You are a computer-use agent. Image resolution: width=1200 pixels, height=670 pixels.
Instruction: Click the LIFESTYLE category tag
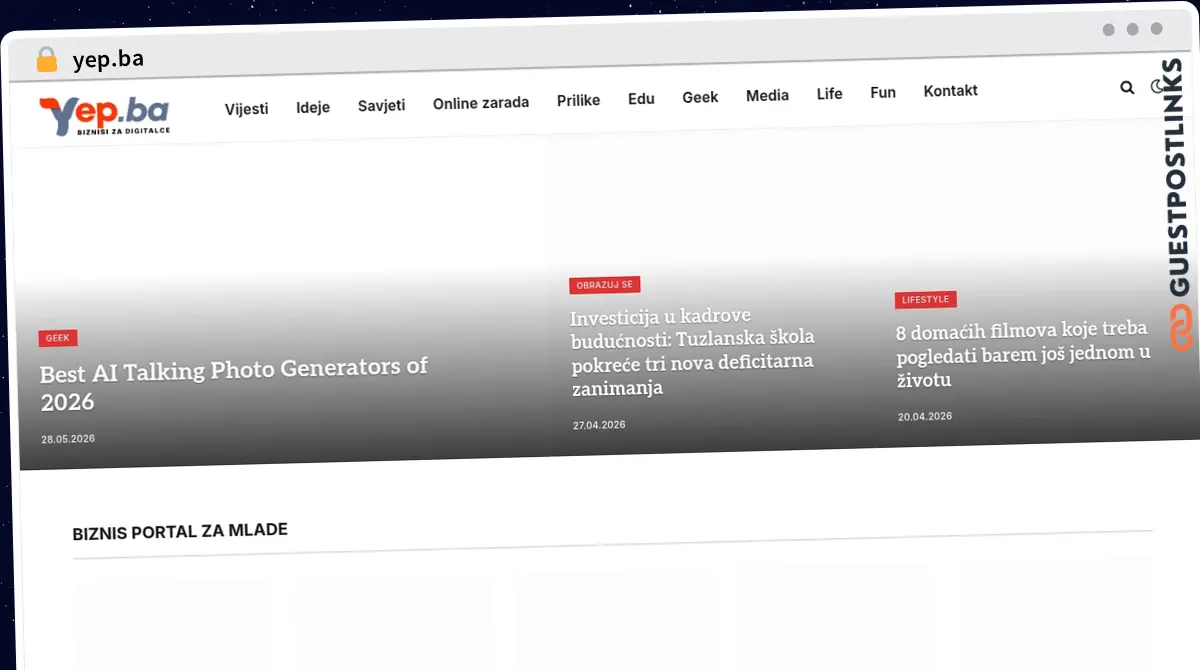coord(925,299)
